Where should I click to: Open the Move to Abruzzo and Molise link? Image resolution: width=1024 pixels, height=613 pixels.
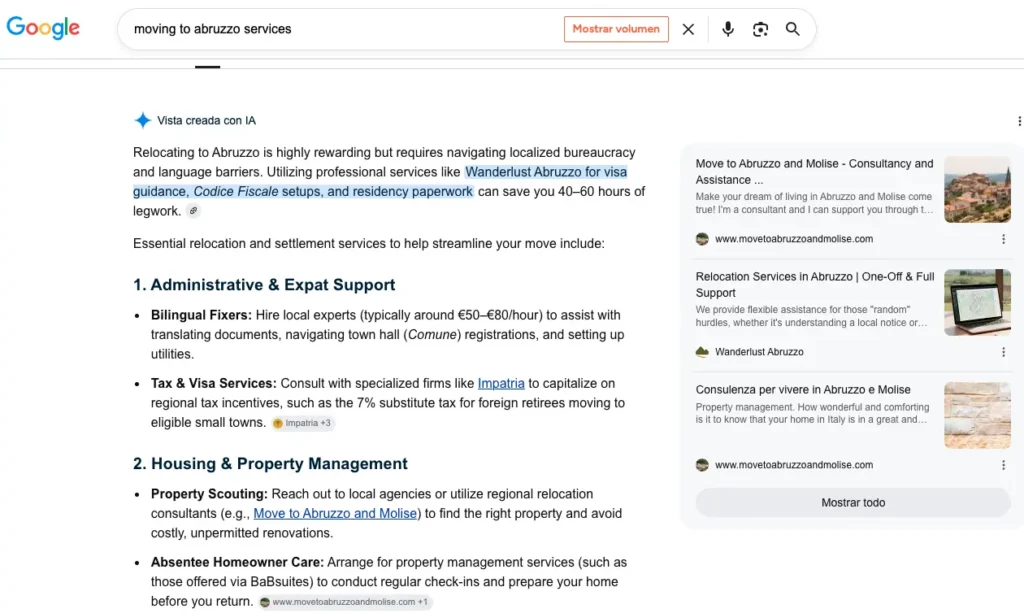[x=335, y=514]
